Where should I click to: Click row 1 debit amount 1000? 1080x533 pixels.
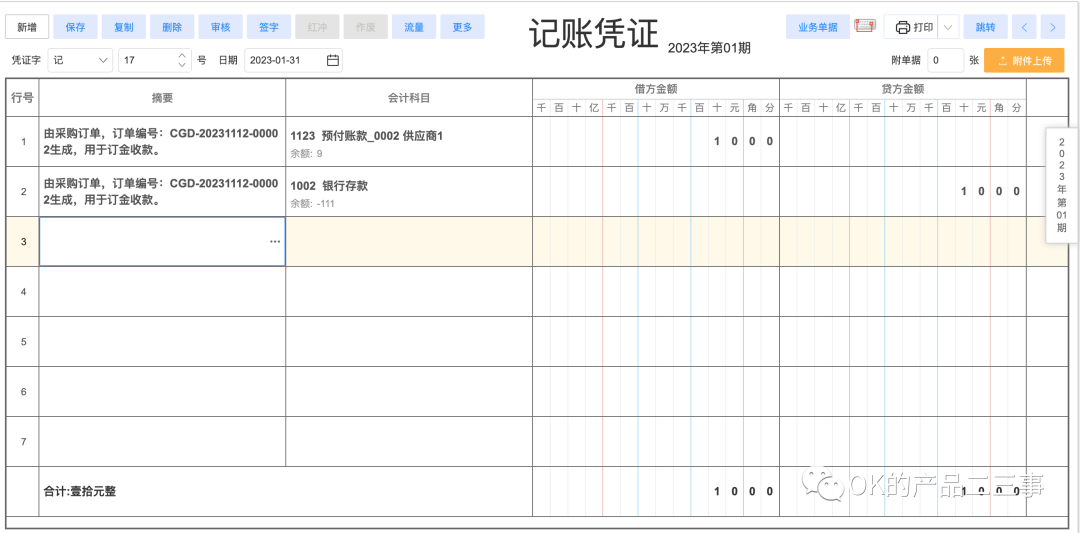point(743,142)
